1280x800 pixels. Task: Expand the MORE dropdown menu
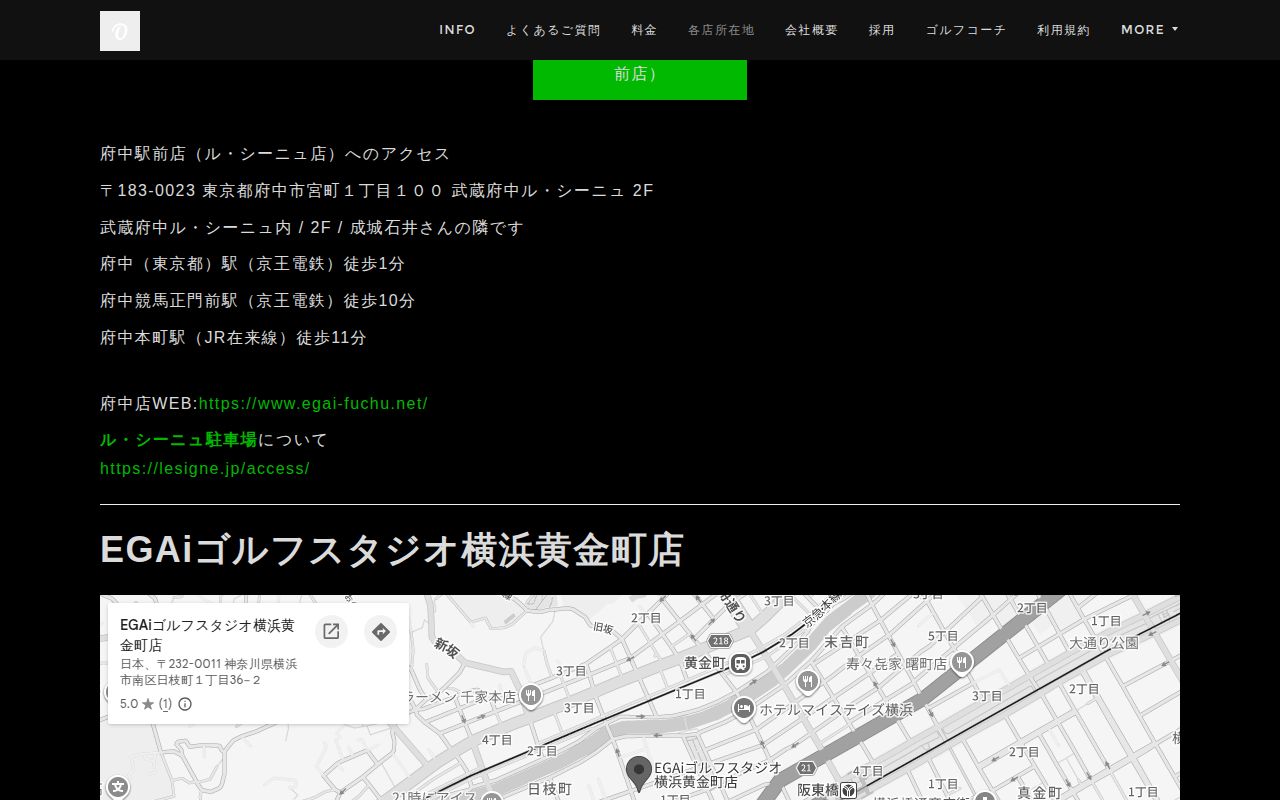tap(1149, 30)
